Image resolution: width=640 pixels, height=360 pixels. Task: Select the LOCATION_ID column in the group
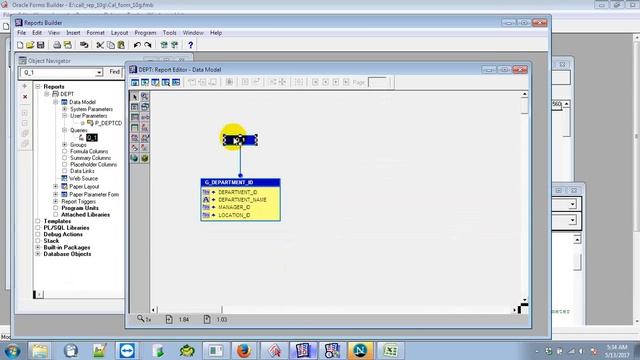coord(234,215)
